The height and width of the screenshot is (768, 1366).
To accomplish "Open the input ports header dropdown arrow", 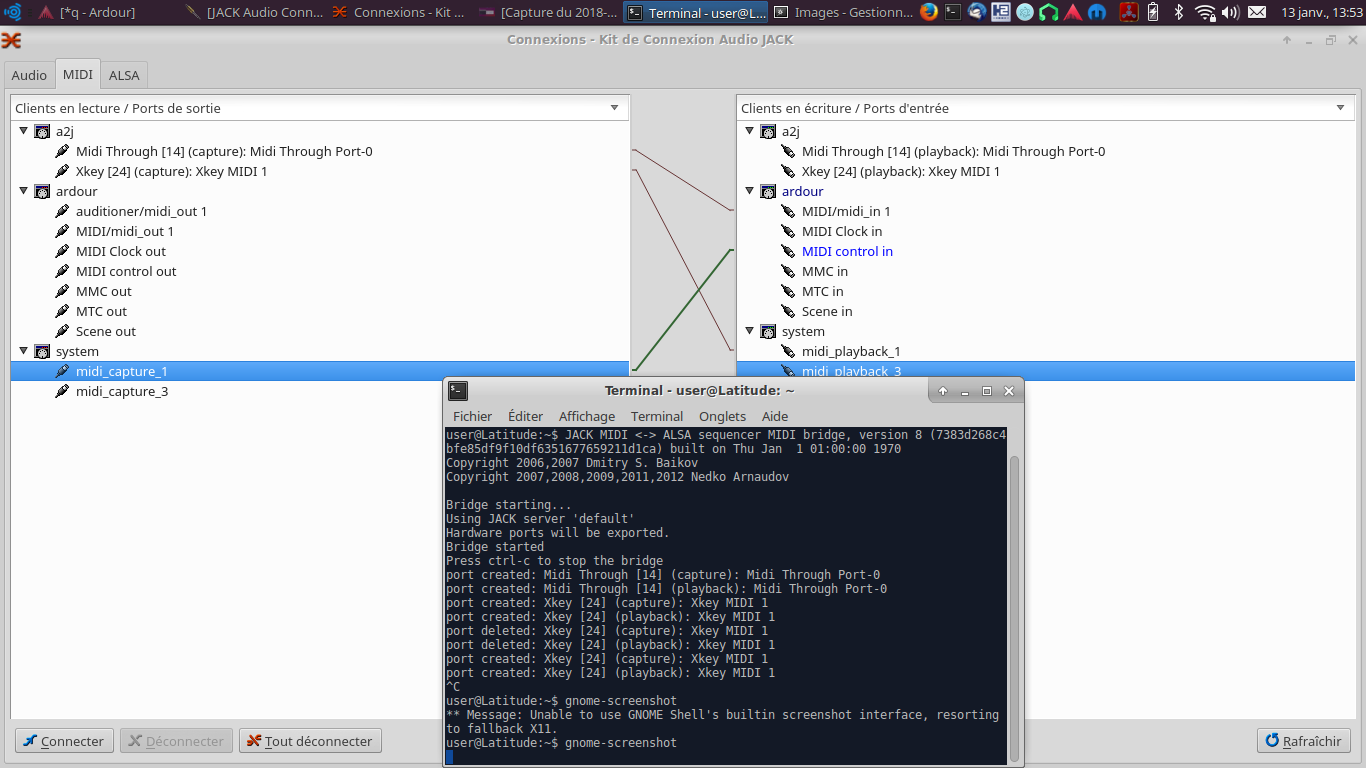I will (x=1341, y=108).
